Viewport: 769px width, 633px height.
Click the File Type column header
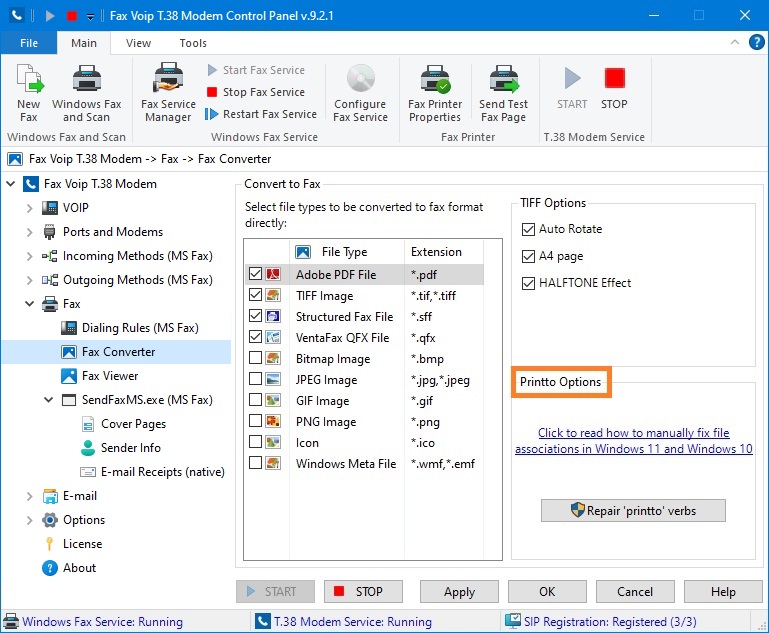(x=347, y=252)
